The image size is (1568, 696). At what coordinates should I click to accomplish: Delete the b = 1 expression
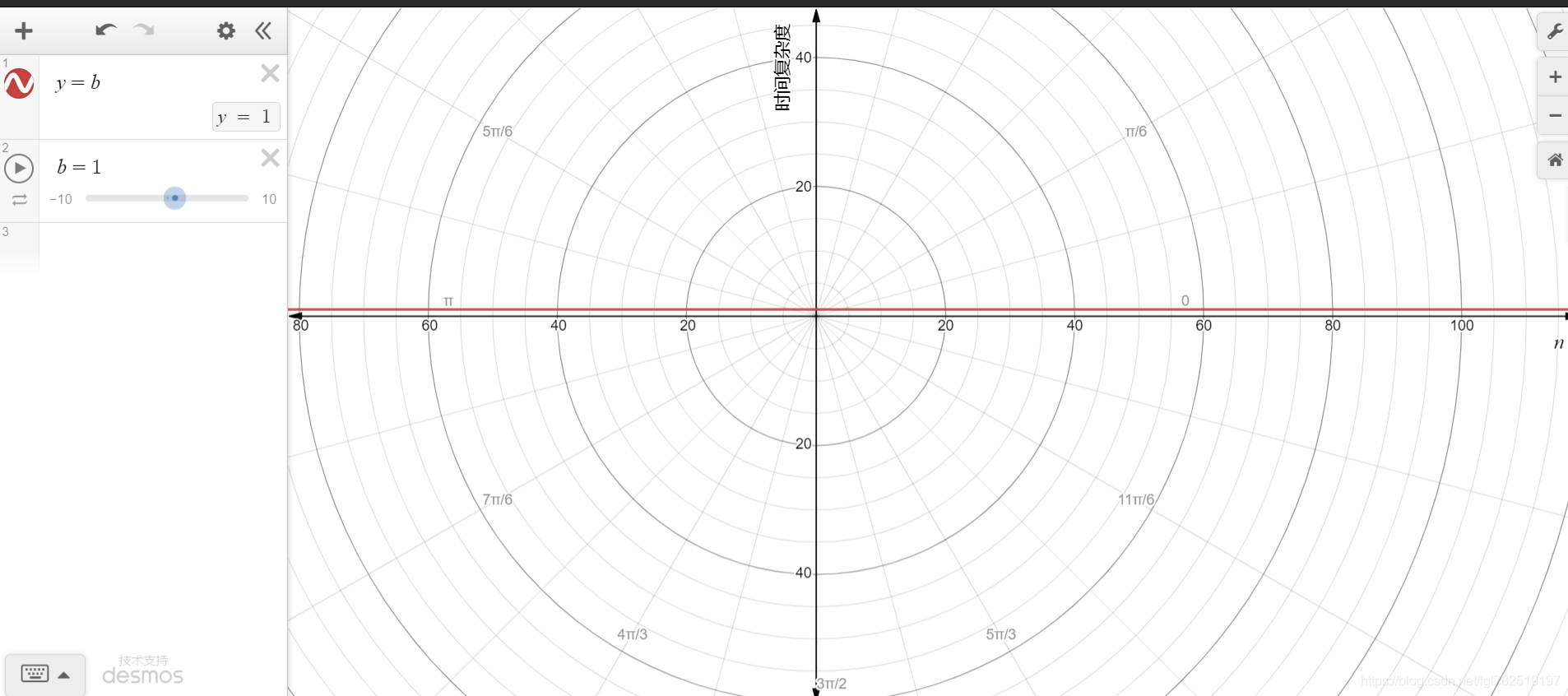coord(270,158)
